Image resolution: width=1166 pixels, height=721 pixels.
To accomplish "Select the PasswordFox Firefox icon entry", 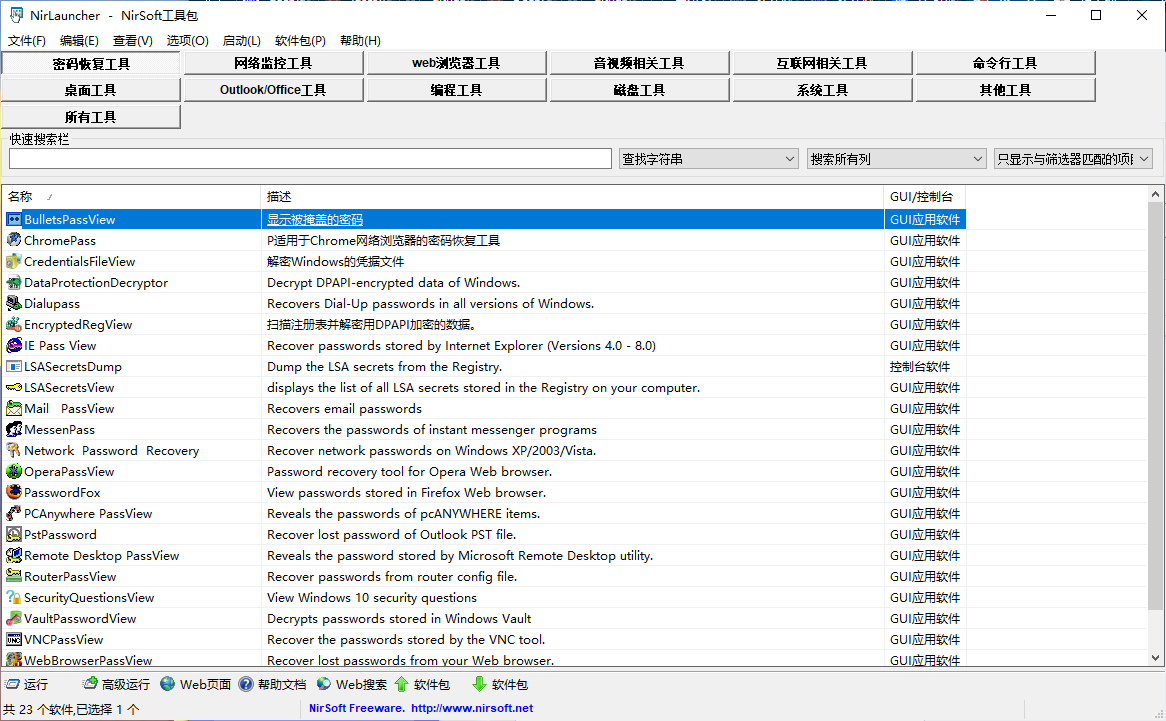I will point(14,493).
